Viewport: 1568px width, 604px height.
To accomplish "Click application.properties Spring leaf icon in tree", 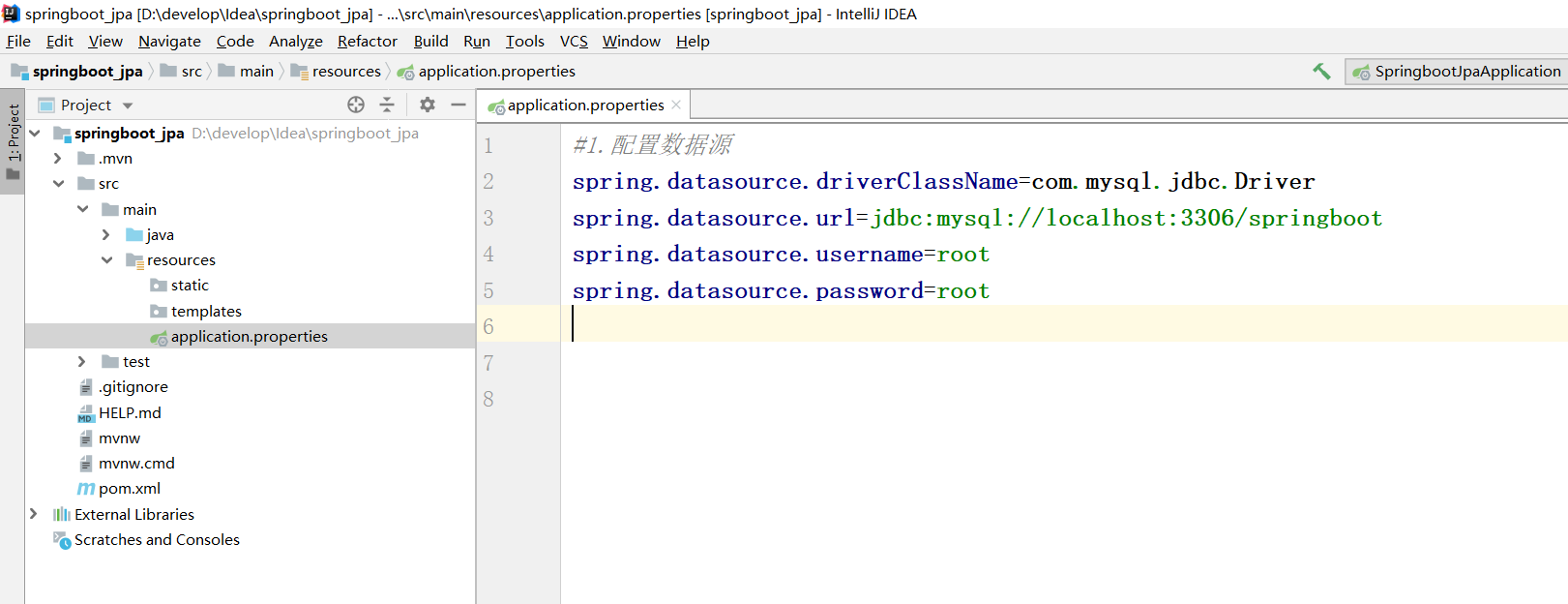I will pos(159,337).
